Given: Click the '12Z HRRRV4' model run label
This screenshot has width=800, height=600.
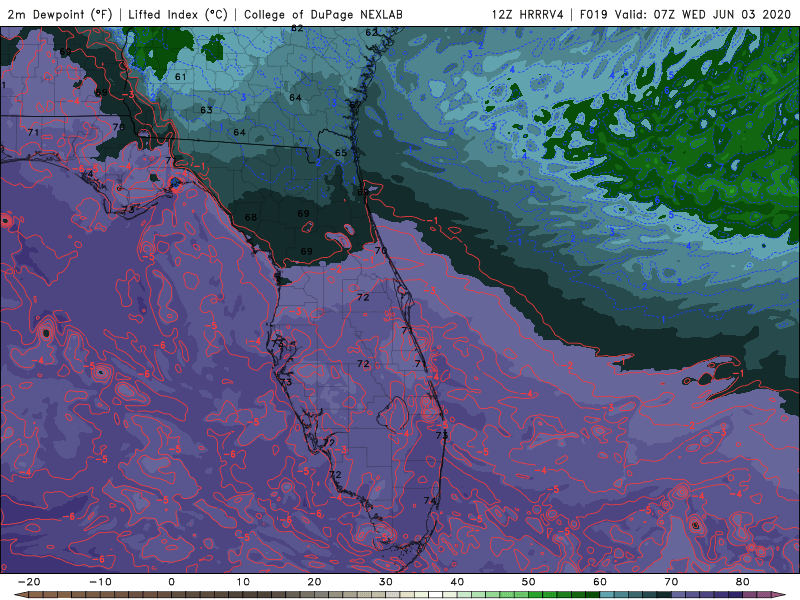Looking at the screenshot, I should click(527, 14).
